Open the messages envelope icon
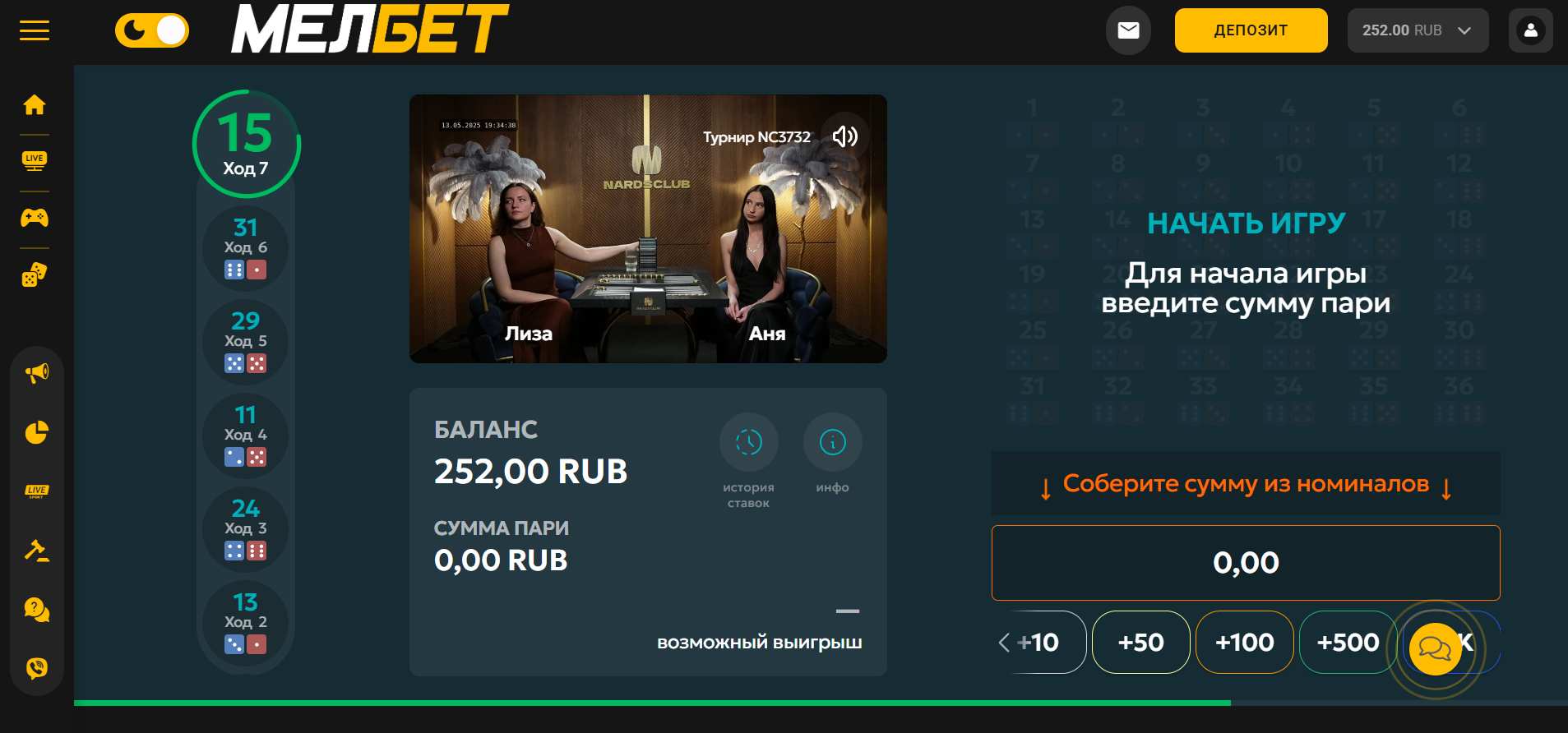The width and height of the screenshot is (1568, 733). pyautogui.click(x=1128, y=30)
